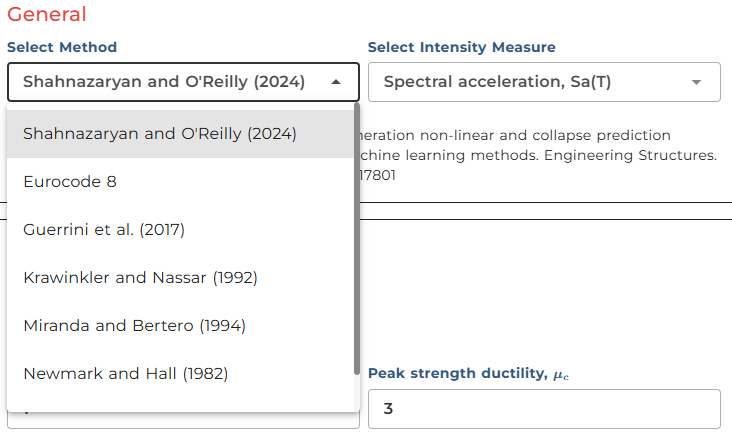Click the Peak strength ductility label

click(455, 374)
